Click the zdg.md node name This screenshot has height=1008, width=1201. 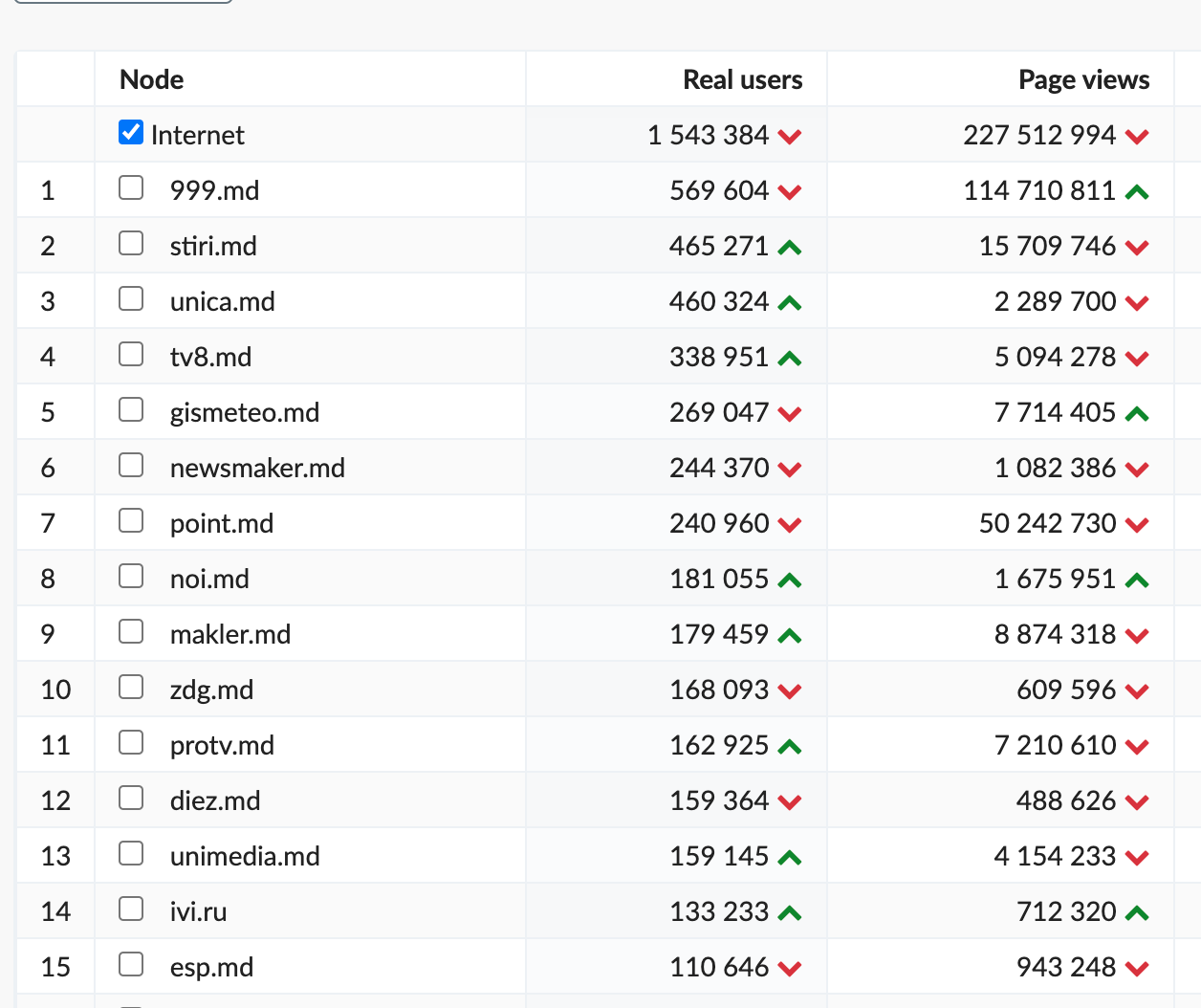click(x=212, y=690)
